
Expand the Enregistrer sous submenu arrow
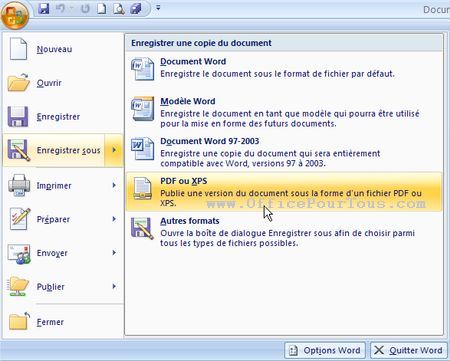coord(114,150)
